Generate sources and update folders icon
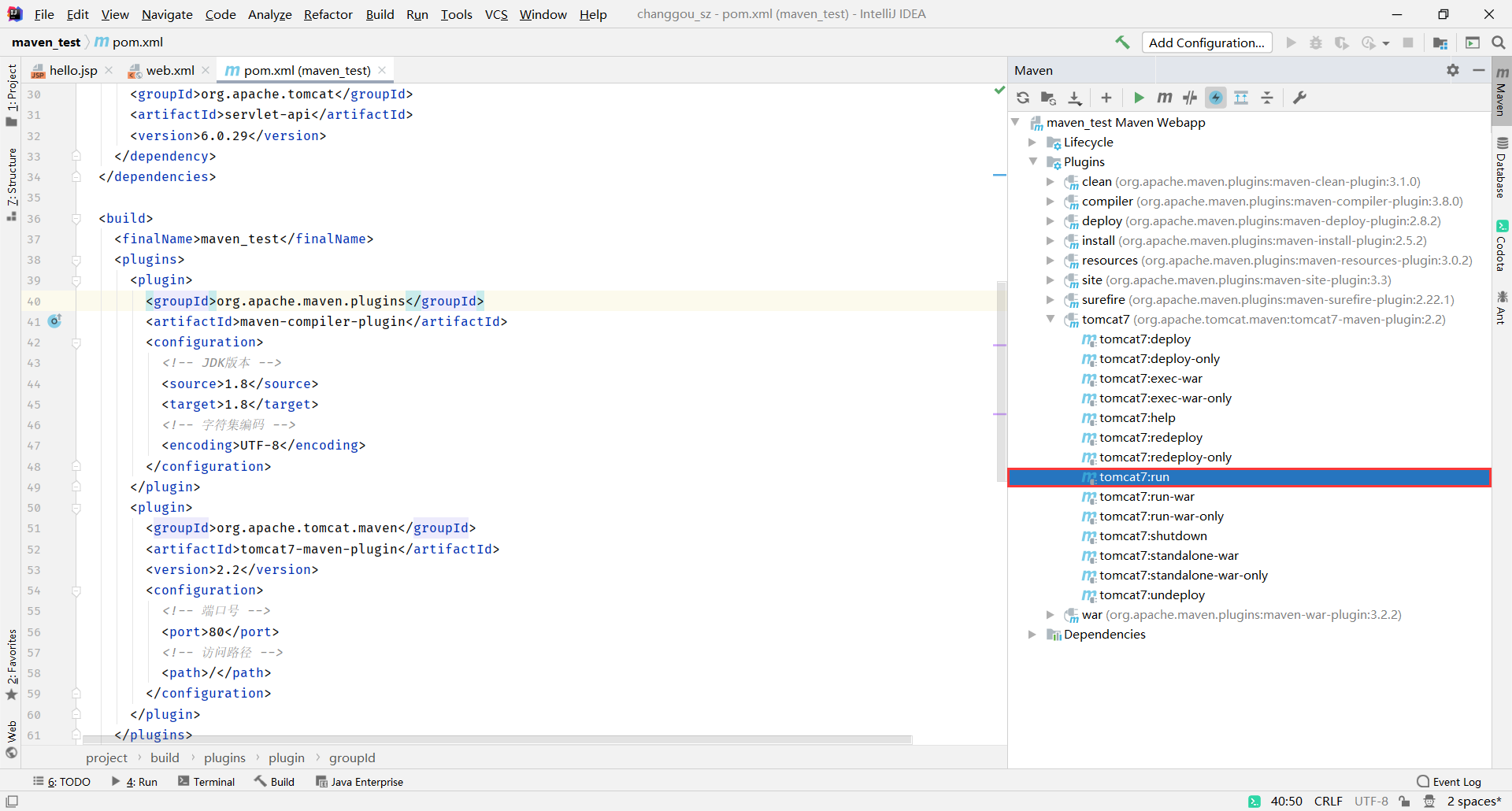Image resolution: width=1512 pixels, height=811 pixels. tap(1048, 98)
